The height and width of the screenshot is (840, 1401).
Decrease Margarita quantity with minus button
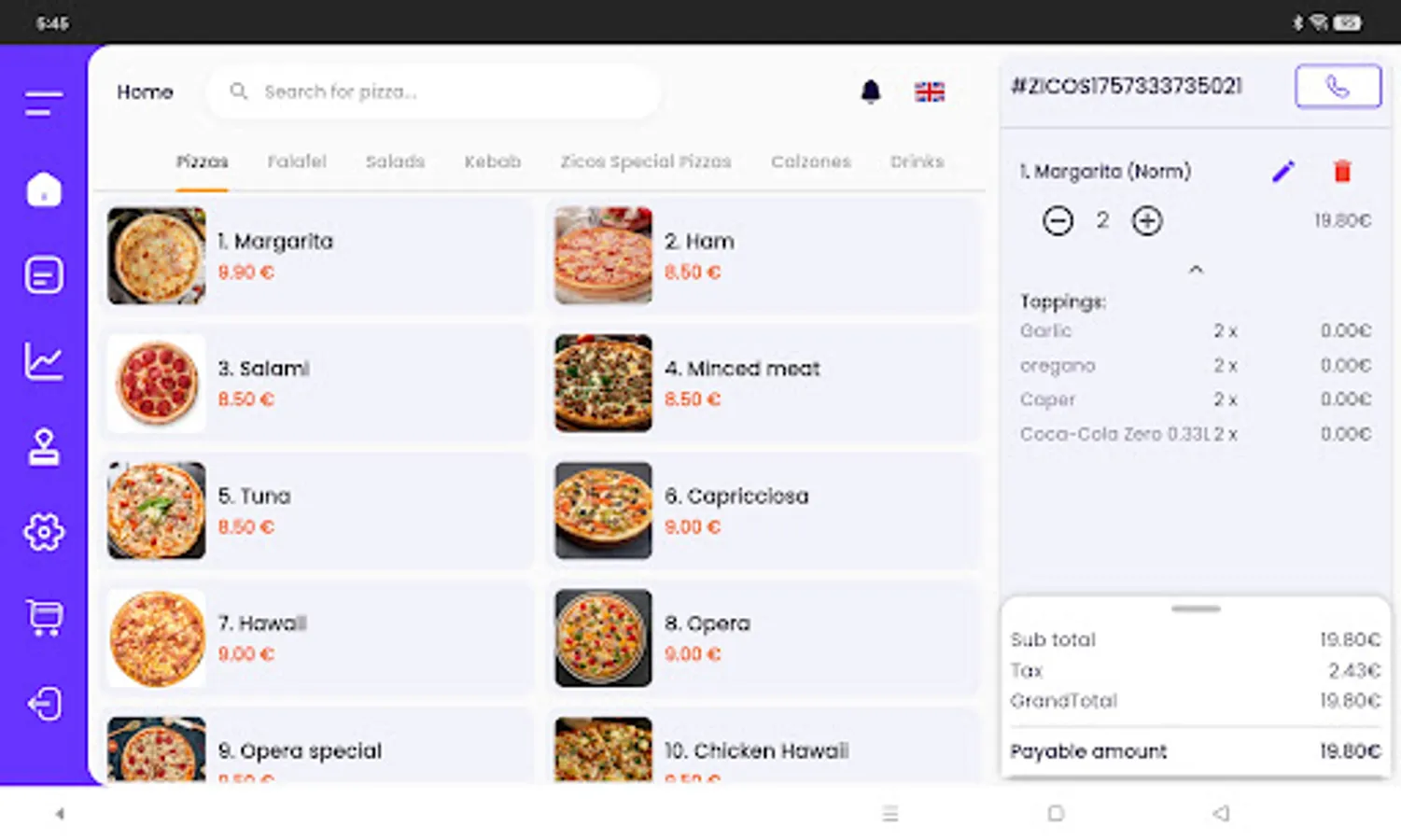coord(1058,221)
